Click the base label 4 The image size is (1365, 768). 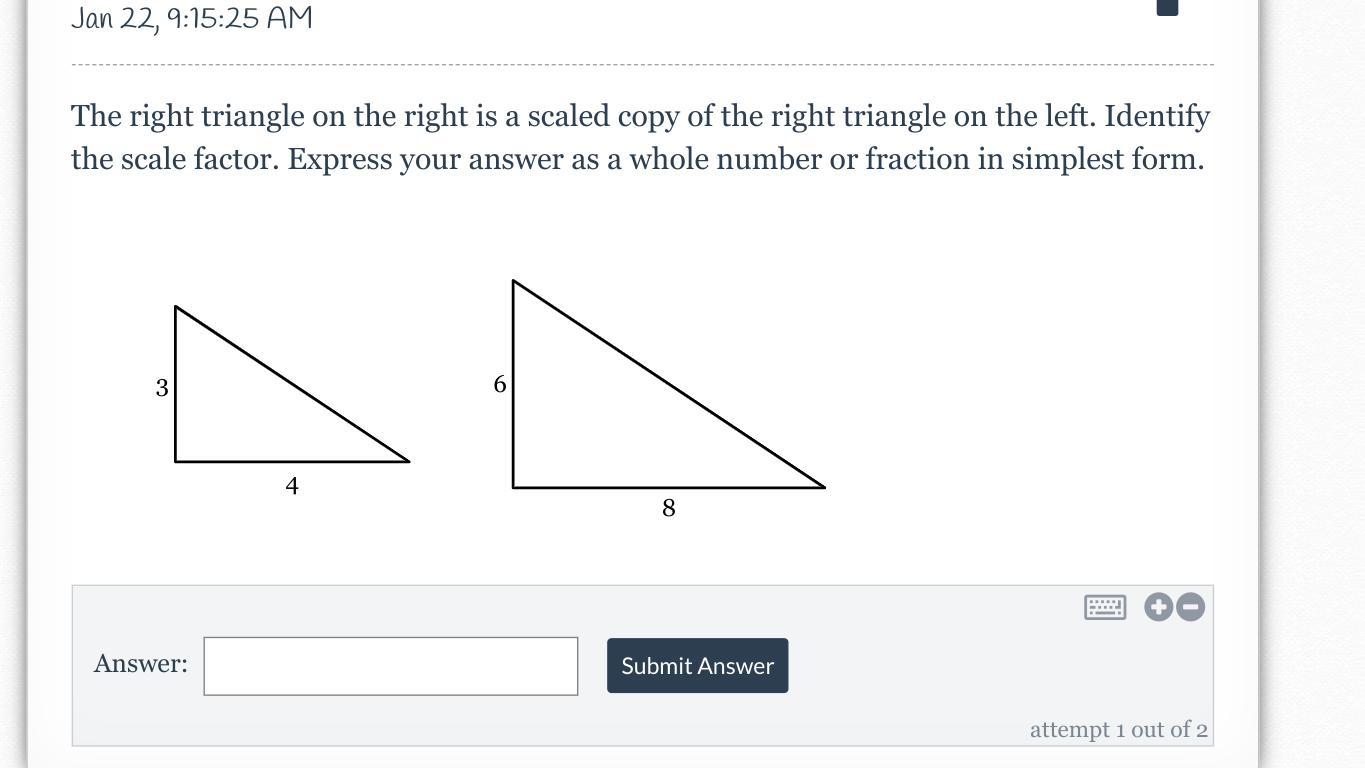(x=292, y=486)
